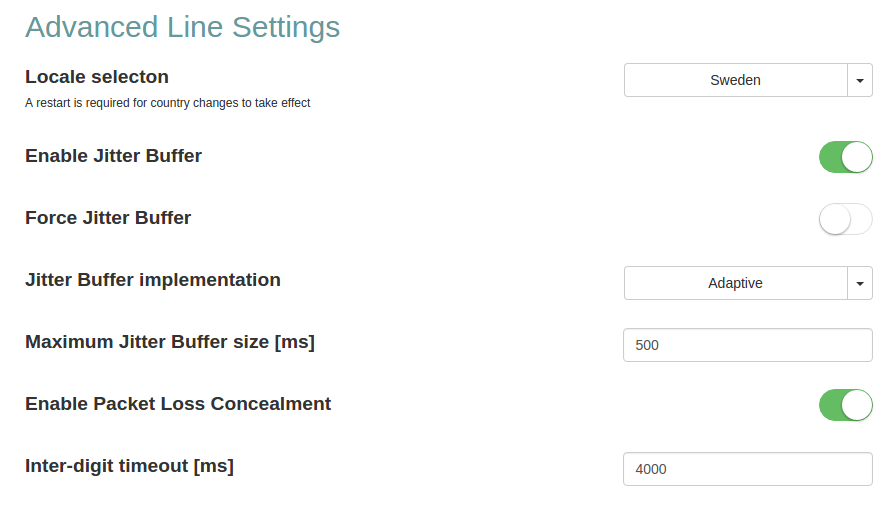Click the Enable Jitter Buffer label
Image resolution: width=884 pixels, height=505 pixels.
[113, 156]
